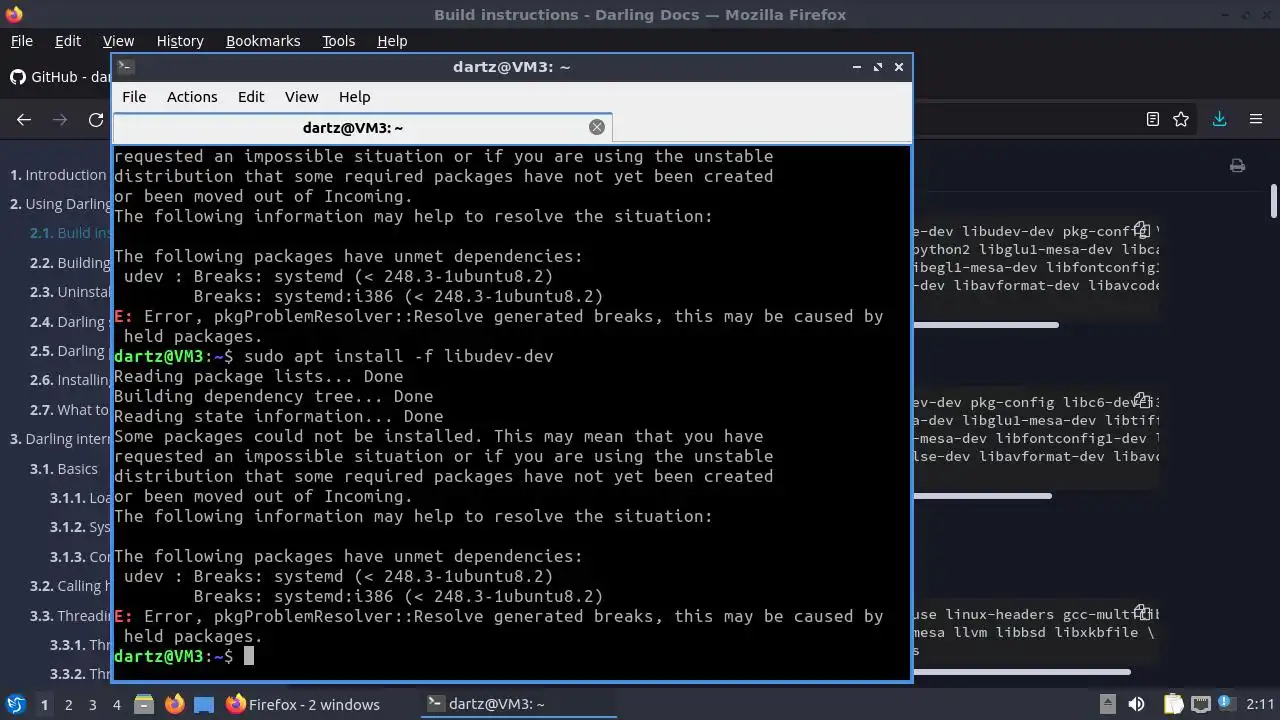Open 2.6 Installing section link in sidebar
Viewport: 1280px width, 720px height.
70,380
